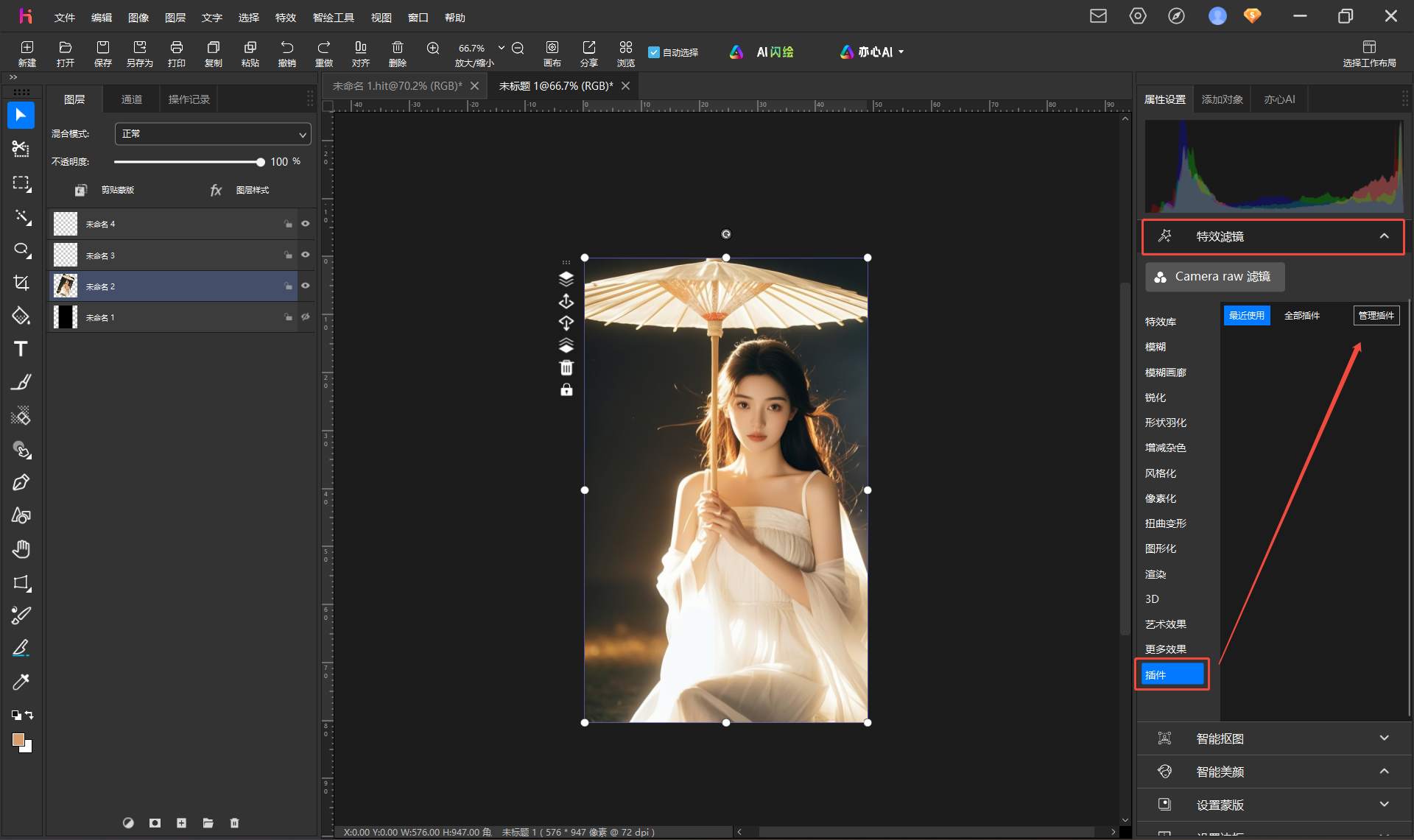Expand the 智能抠图 section
1414x840 pixels.
[x=1385, y=738]
